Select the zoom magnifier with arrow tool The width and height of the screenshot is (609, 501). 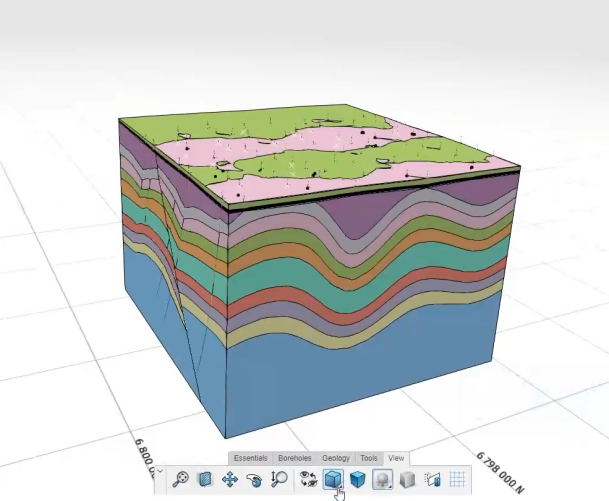279,480
